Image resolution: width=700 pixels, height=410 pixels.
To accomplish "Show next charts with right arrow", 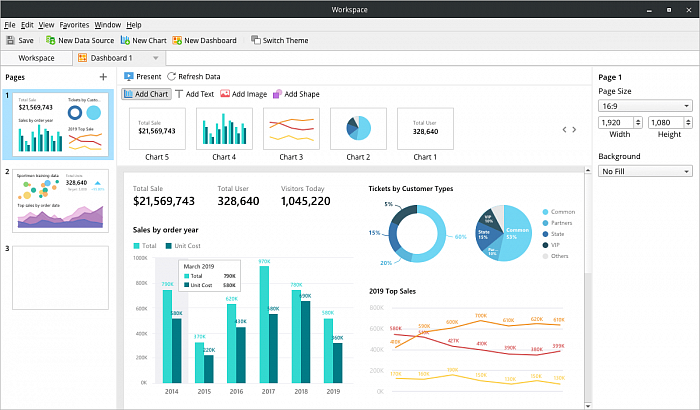I will 575,129.
